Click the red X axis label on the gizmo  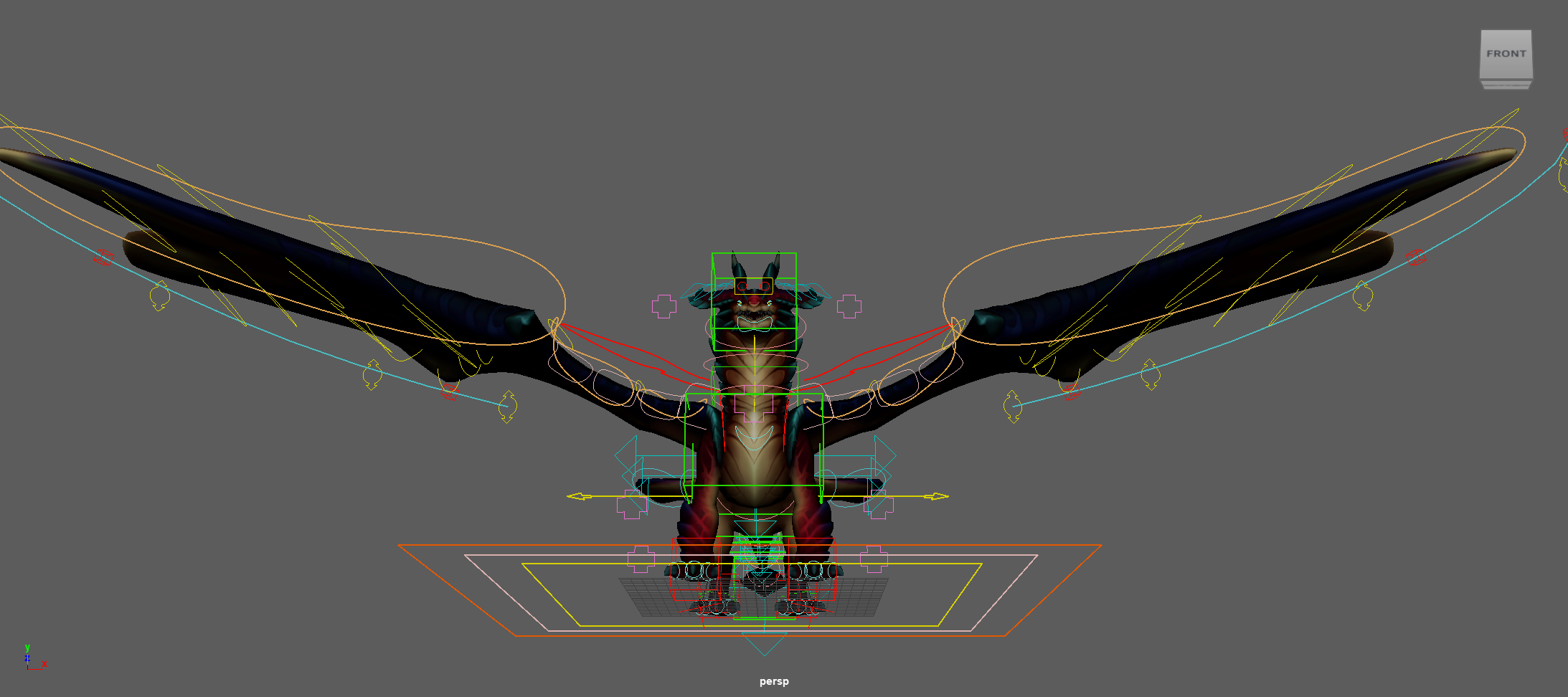pos(44,664)
